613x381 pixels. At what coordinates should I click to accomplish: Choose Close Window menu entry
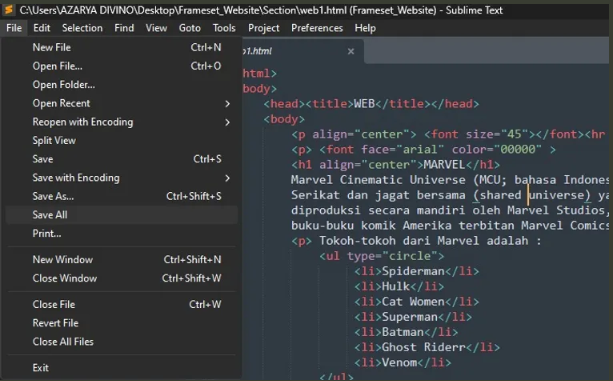click(x=122, y=278)
